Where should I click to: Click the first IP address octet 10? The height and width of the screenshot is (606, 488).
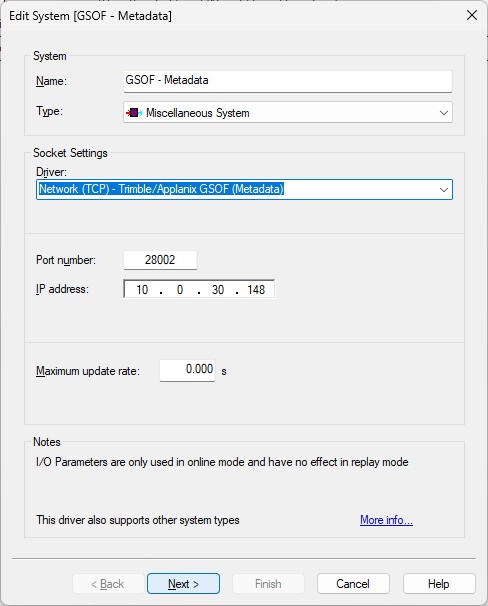[142, 289]
